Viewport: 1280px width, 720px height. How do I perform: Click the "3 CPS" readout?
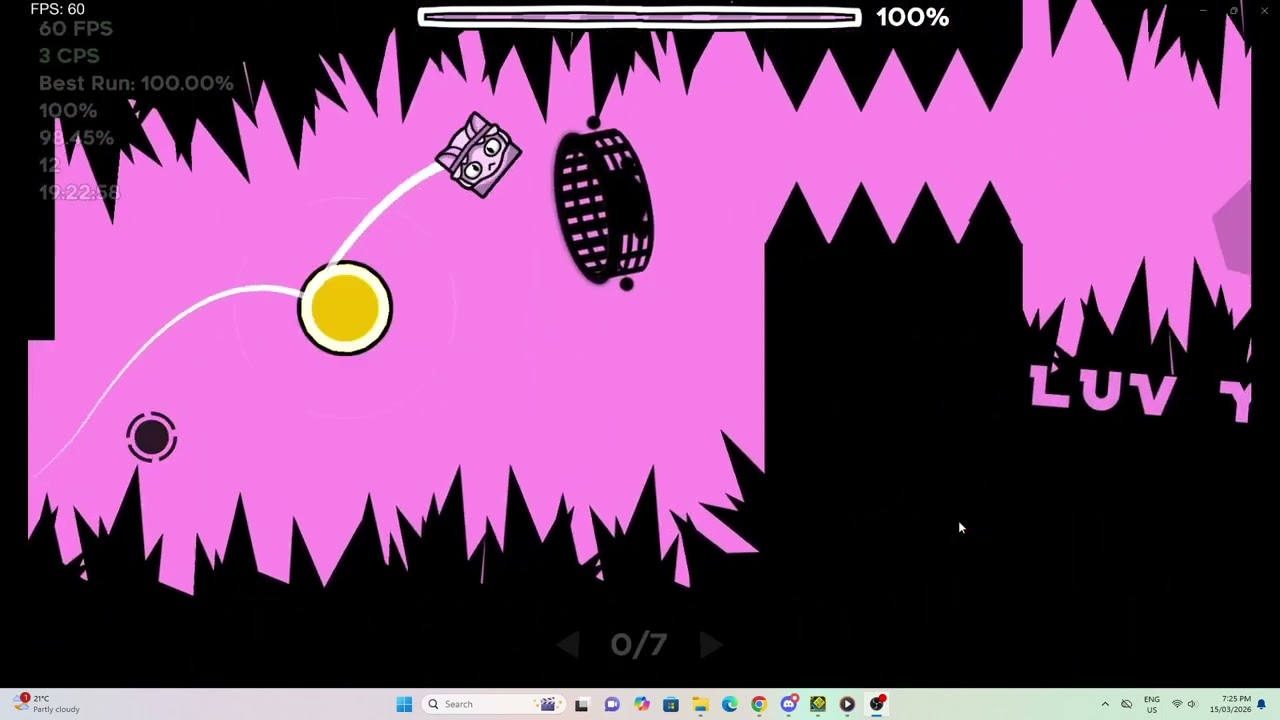69,56
